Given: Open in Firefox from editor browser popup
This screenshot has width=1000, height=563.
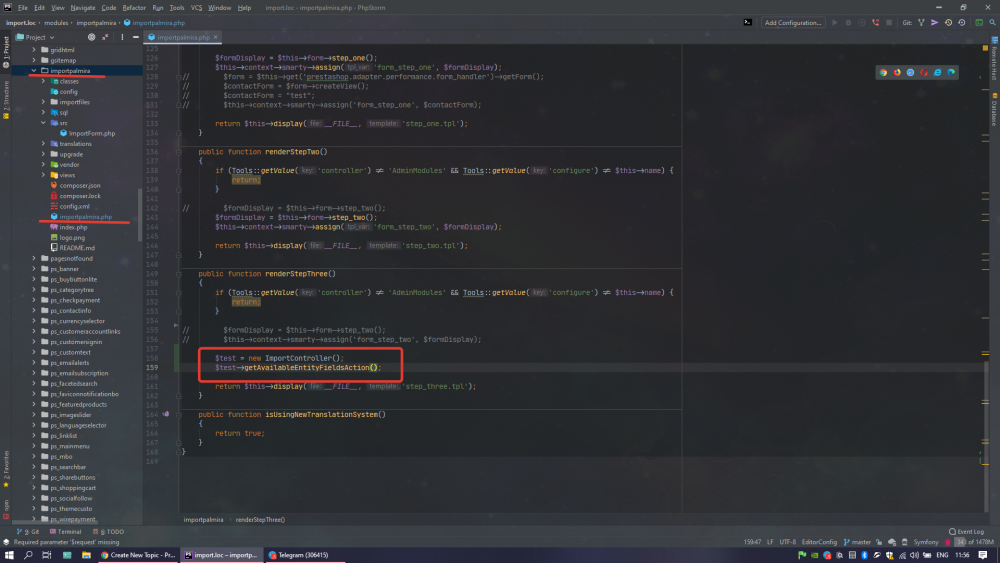Looking at the screenshot, I should pyautogui.click(x=897, y=72).
